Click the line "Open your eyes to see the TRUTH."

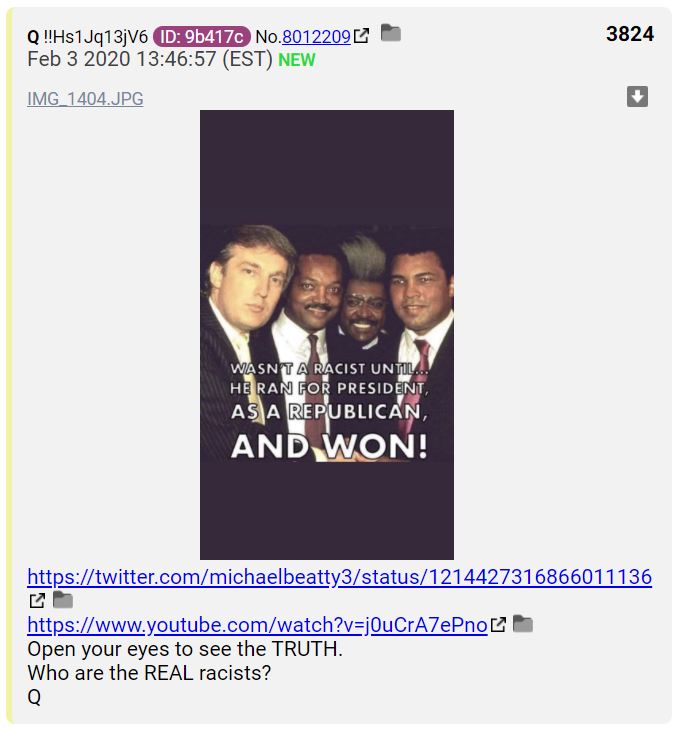tap(185, 649)
